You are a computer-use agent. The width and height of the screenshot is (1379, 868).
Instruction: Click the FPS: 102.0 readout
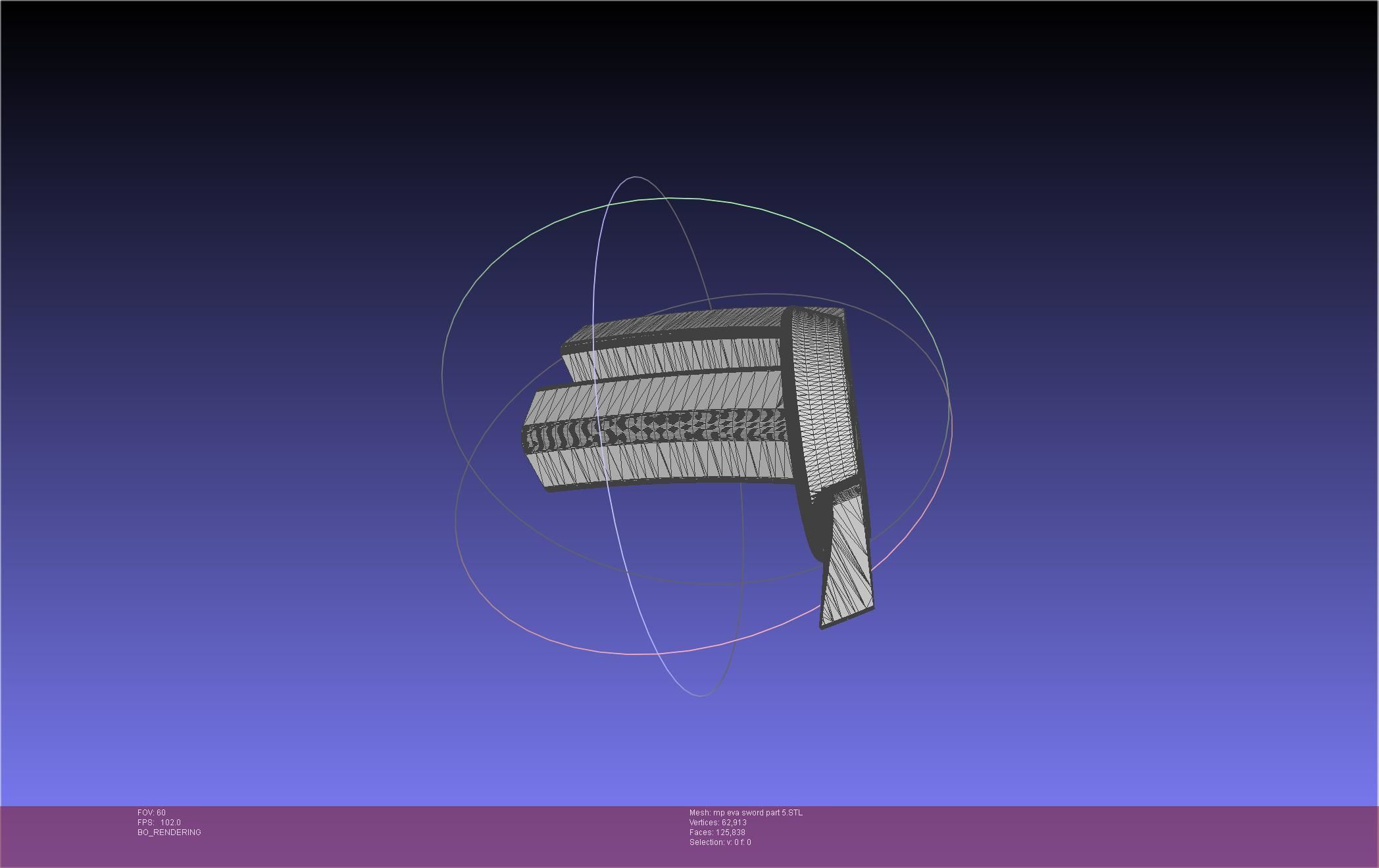point(159,823)
